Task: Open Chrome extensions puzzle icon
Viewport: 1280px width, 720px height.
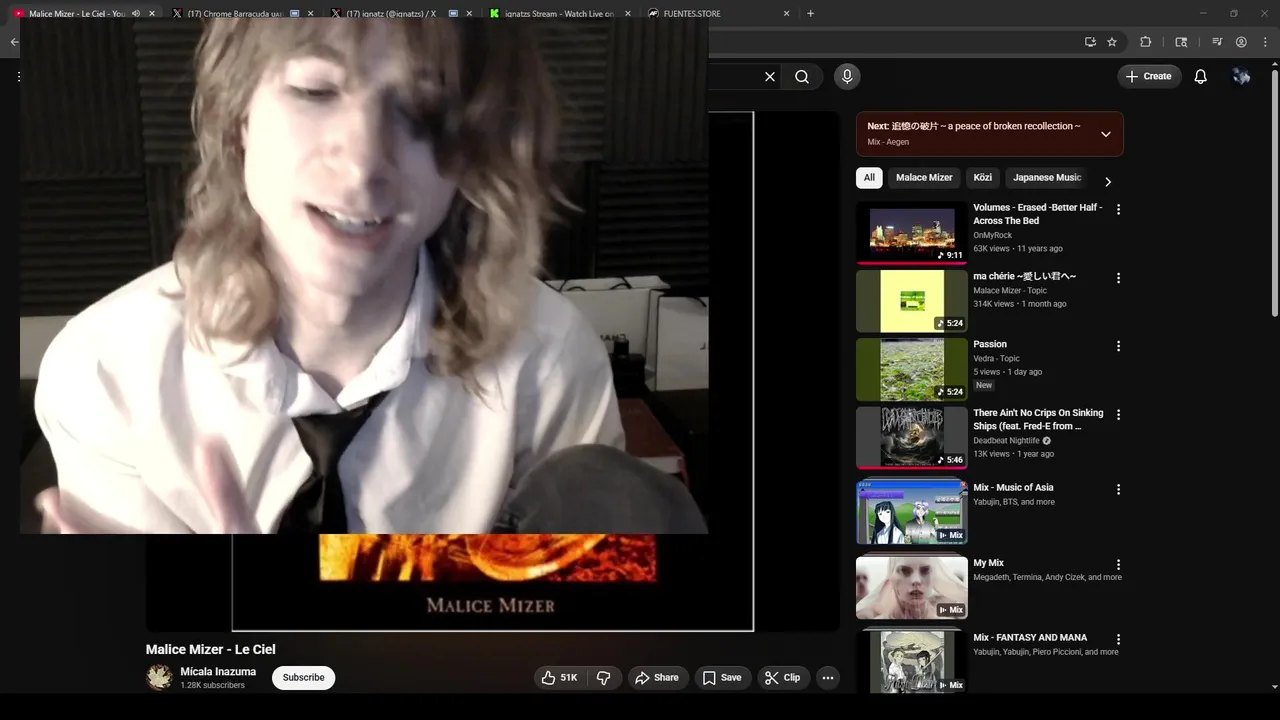Action: (x=1146, y=42)
